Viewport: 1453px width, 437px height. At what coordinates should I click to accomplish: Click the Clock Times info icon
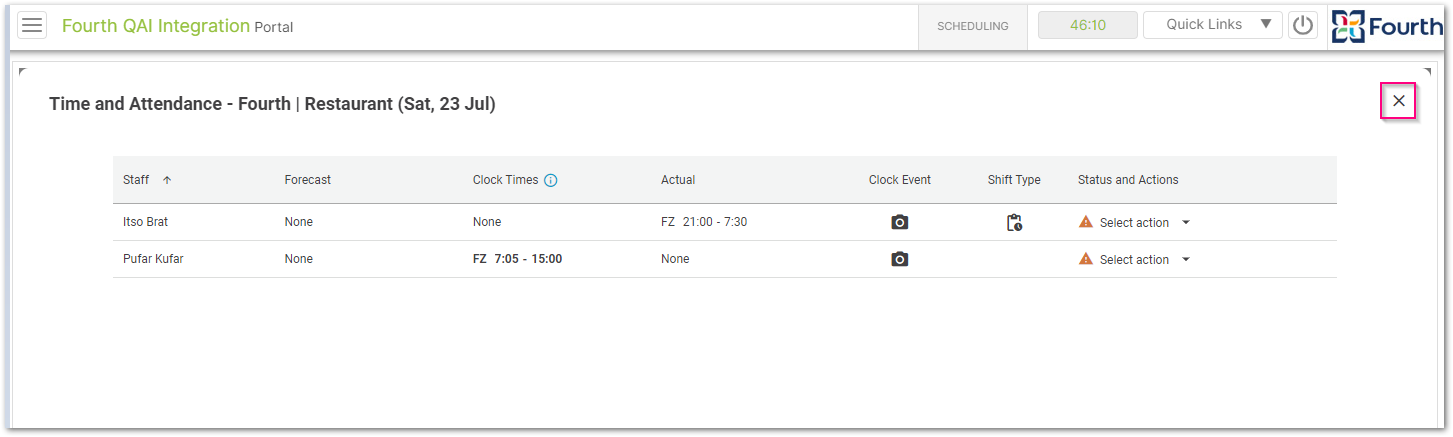point(550,181)
